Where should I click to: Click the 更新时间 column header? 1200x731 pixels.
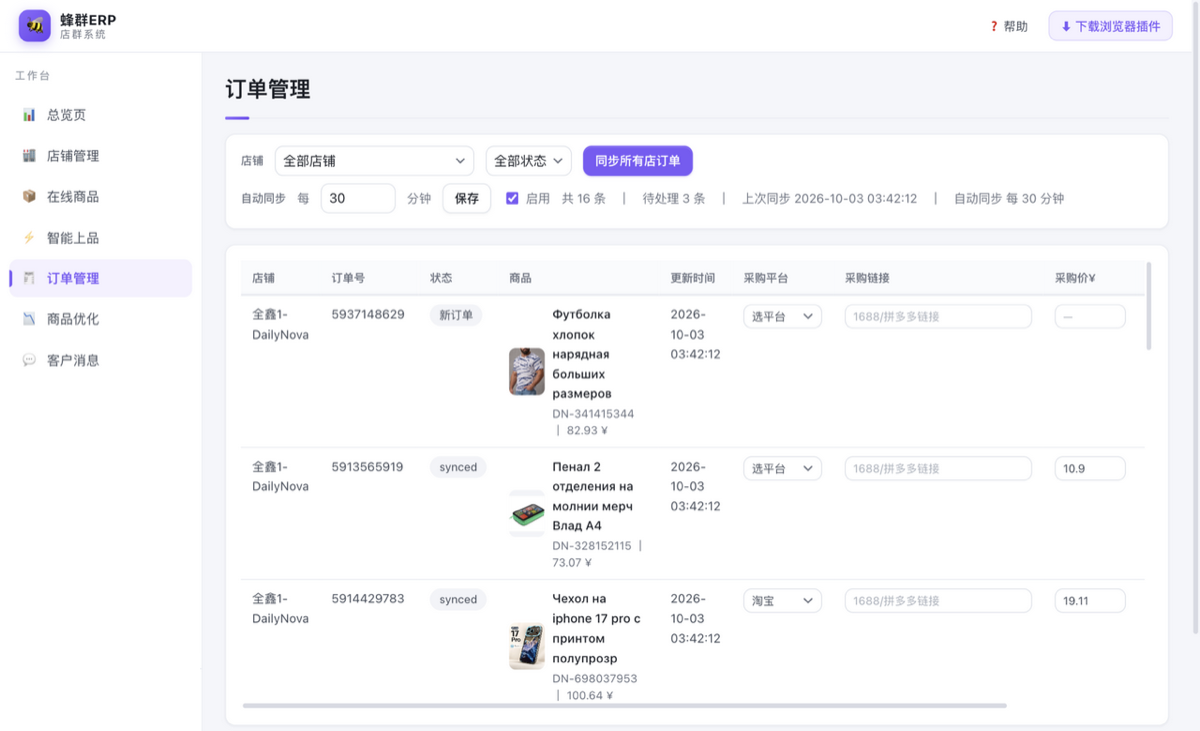tap(694, 278)
